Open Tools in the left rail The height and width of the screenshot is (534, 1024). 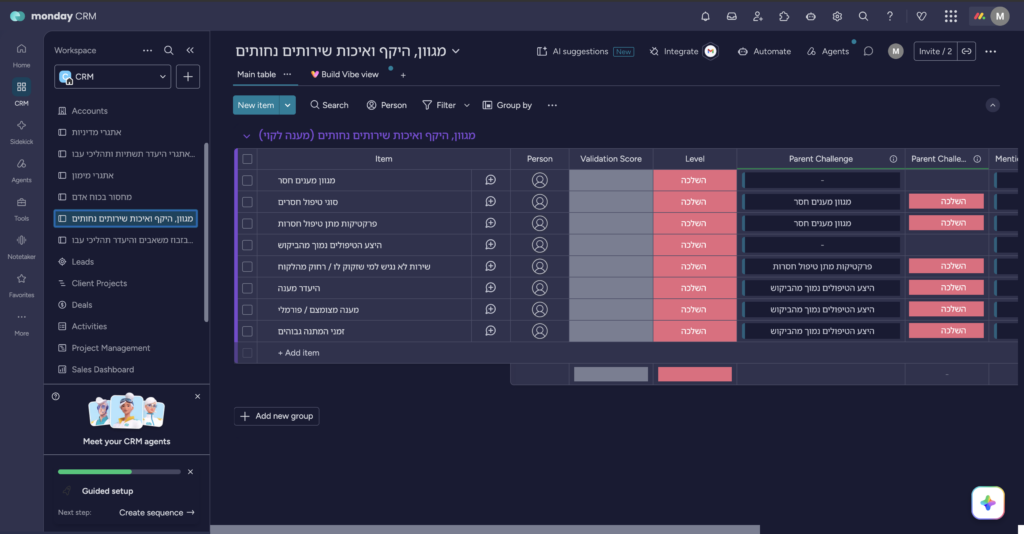(x=22, y=209)
